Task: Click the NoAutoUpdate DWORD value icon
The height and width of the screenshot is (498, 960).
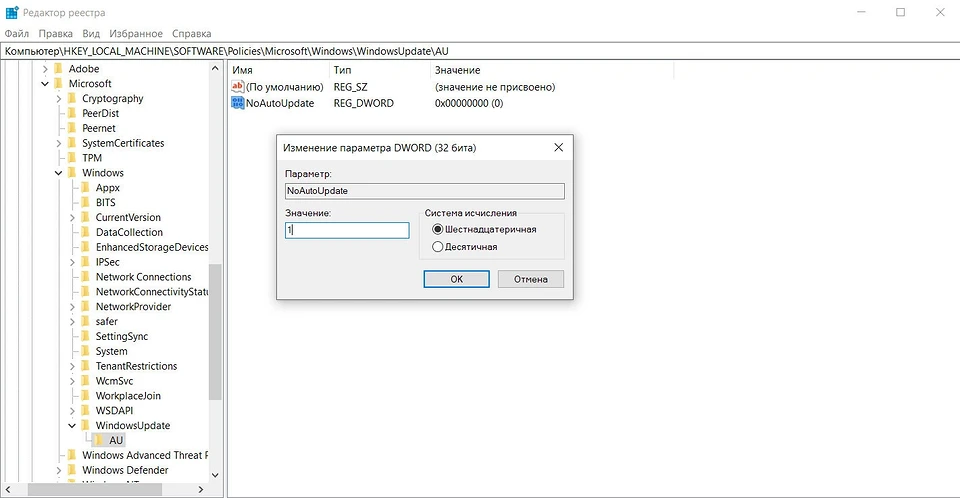Action: click(238, 103)
